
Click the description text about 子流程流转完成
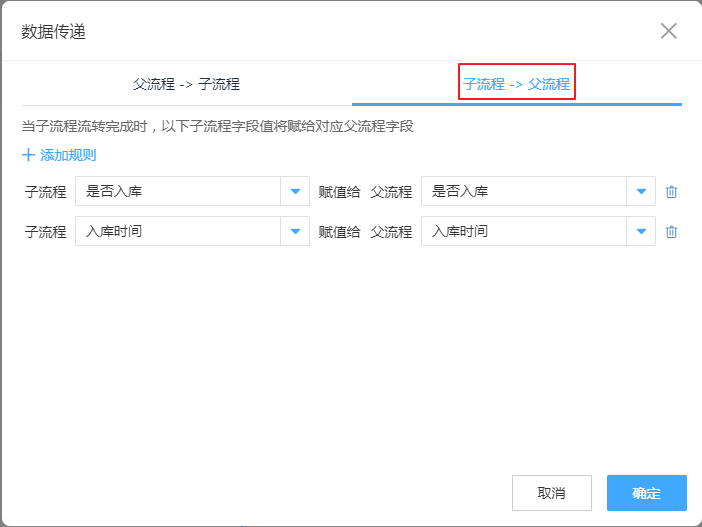coord(218,127)
